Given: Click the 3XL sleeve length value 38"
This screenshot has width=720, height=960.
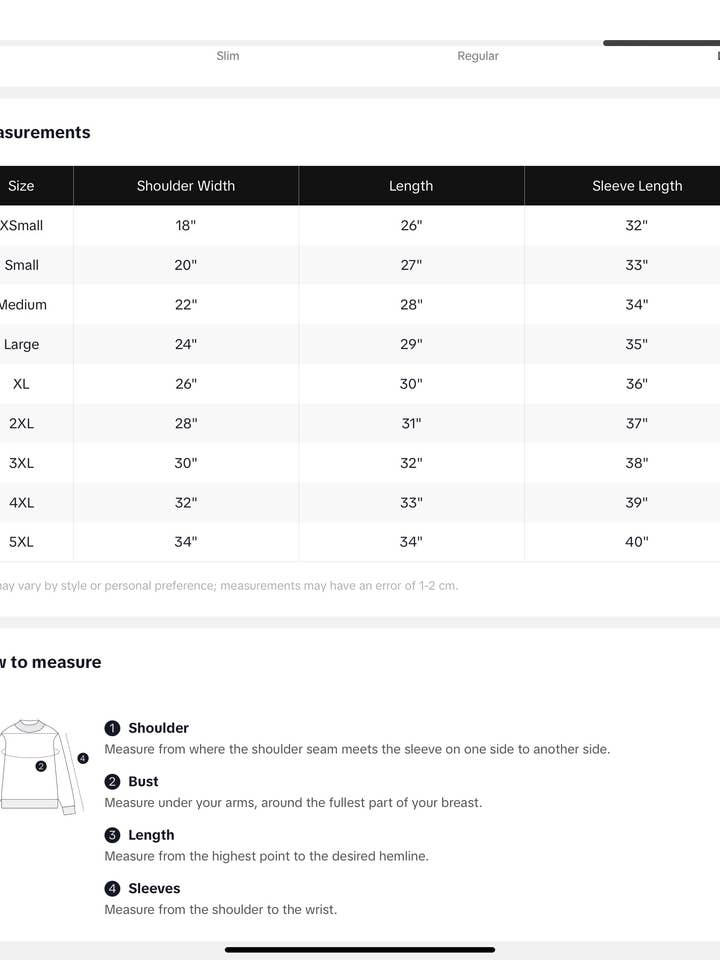Looking at the screenshot, I should tap(637, 463).
